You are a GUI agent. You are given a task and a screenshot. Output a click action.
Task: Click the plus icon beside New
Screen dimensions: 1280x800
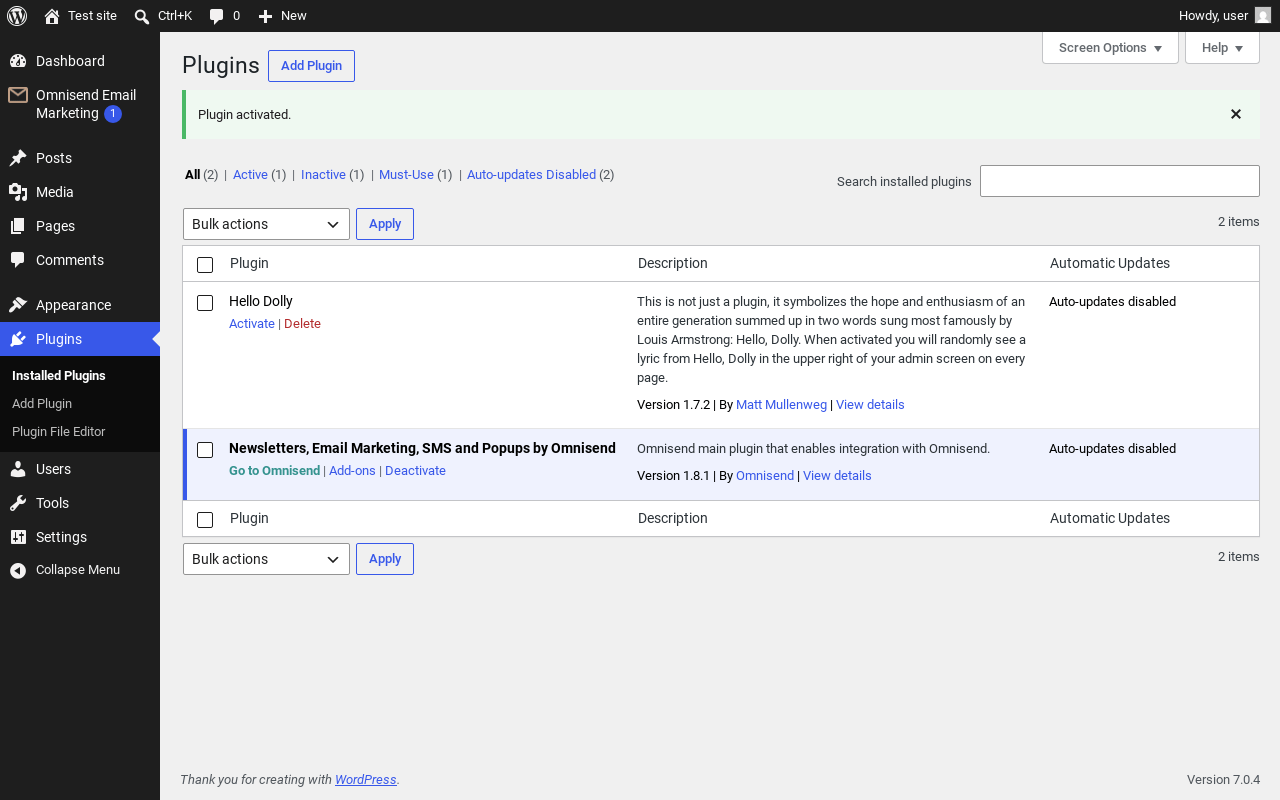(x=265, y=16)
